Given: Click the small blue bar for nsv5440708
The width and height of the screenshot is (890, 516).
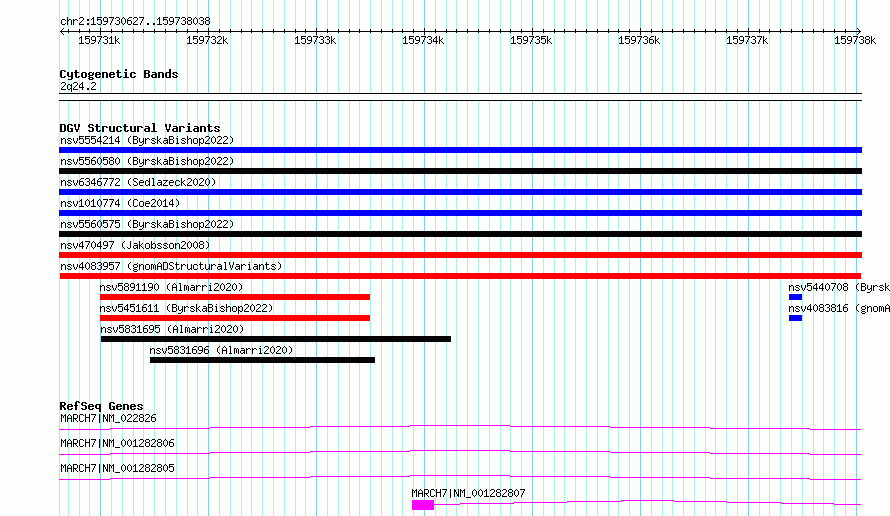Looking at the screenshot, I should click(x=795, y=297).
